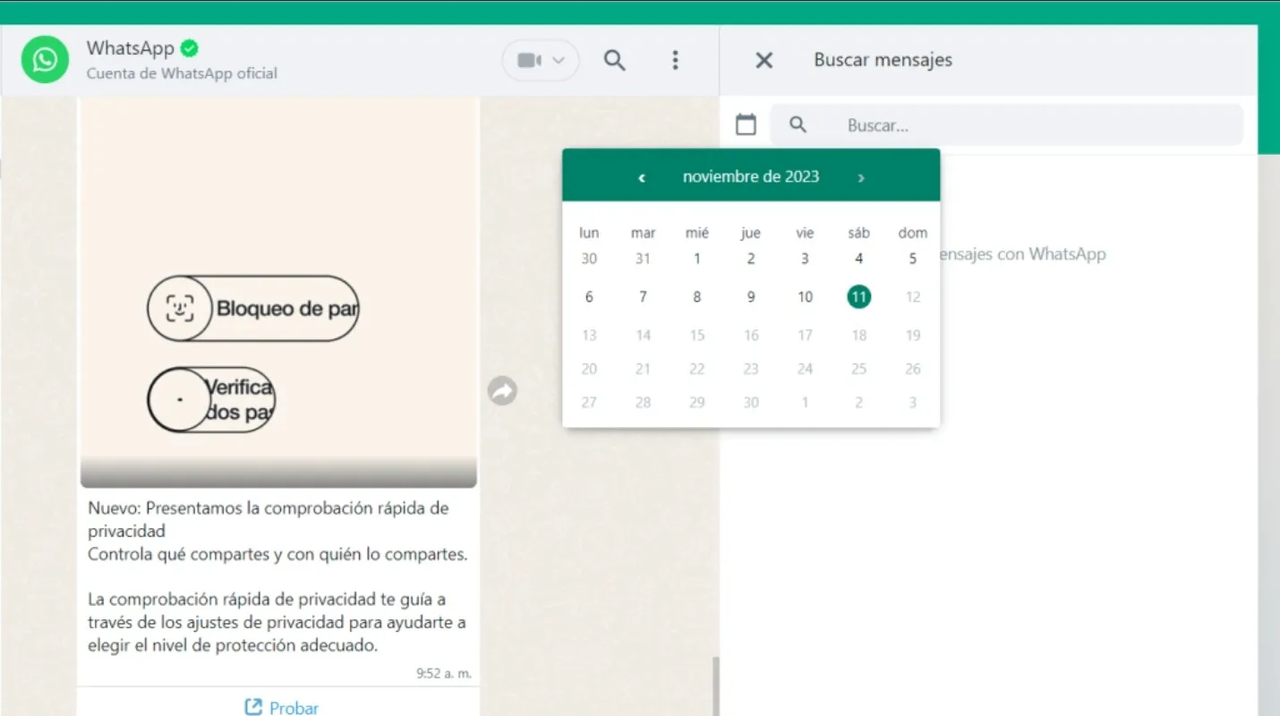This screenshot has height=716, width=1280.
Task: Forward the message using the arrow icon
Action: (502, 390)
